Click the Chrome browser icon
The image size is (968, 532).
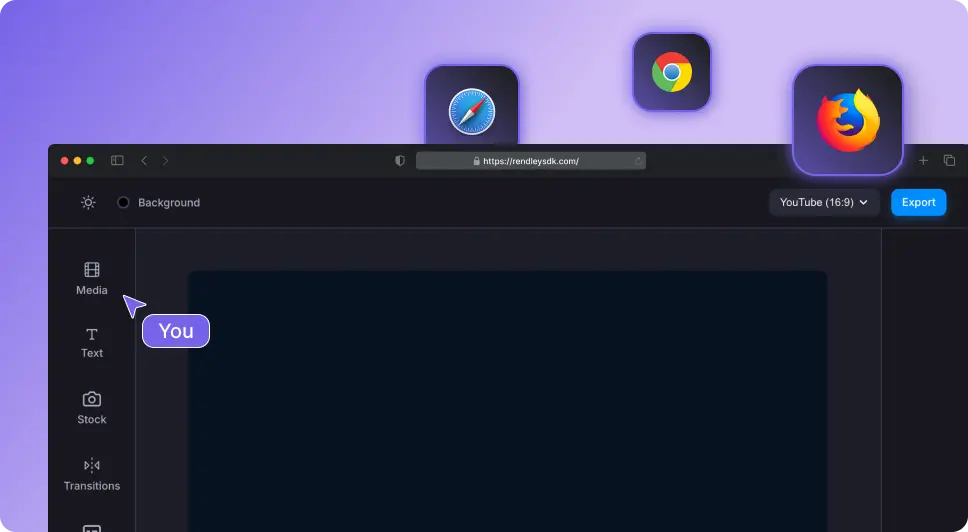coord(672,72)
